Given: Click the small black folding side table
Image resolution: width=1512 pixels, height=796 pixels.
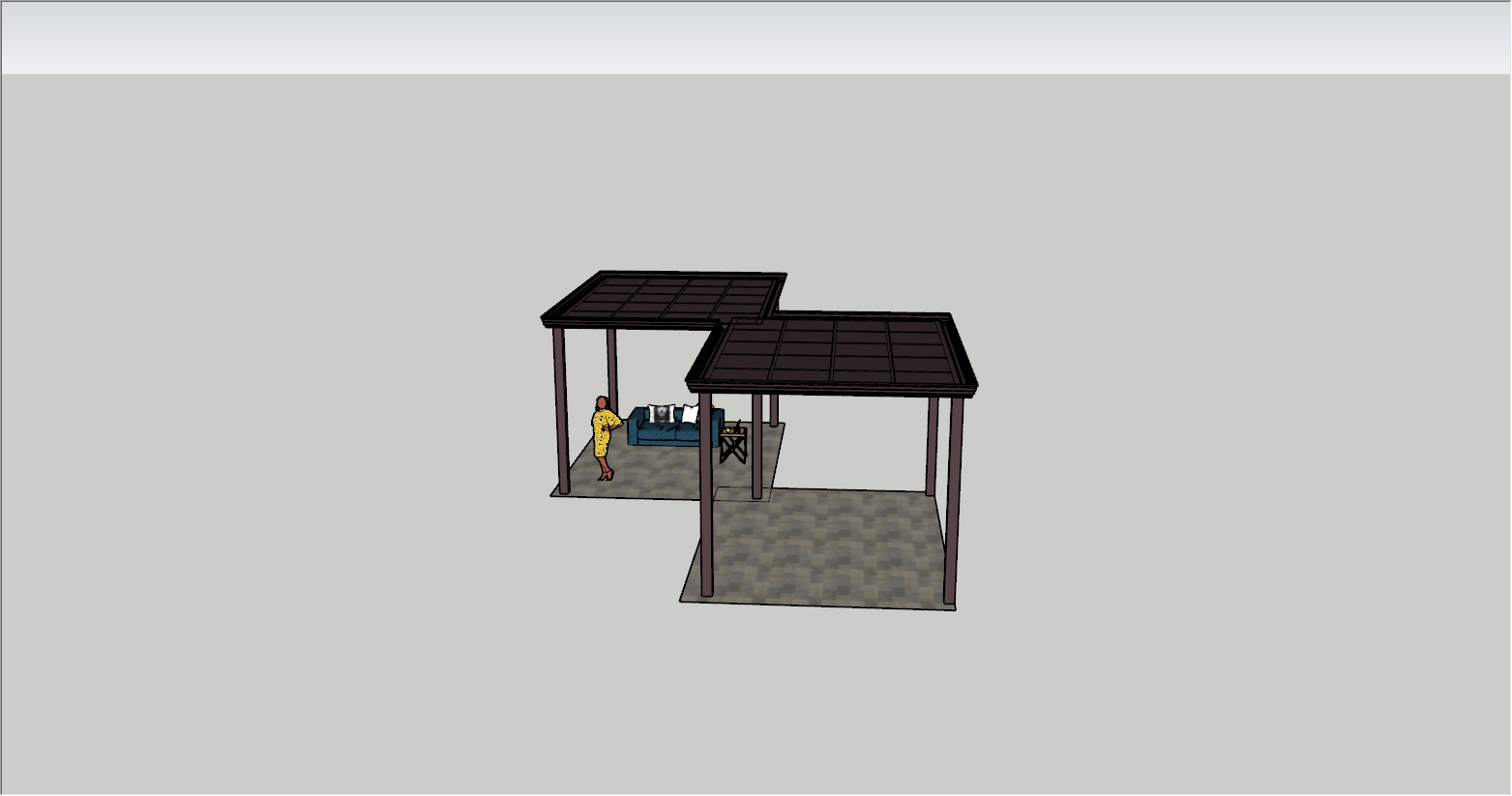Looking at the screenshot, I should pyautogui.click(x=733, y=447).
